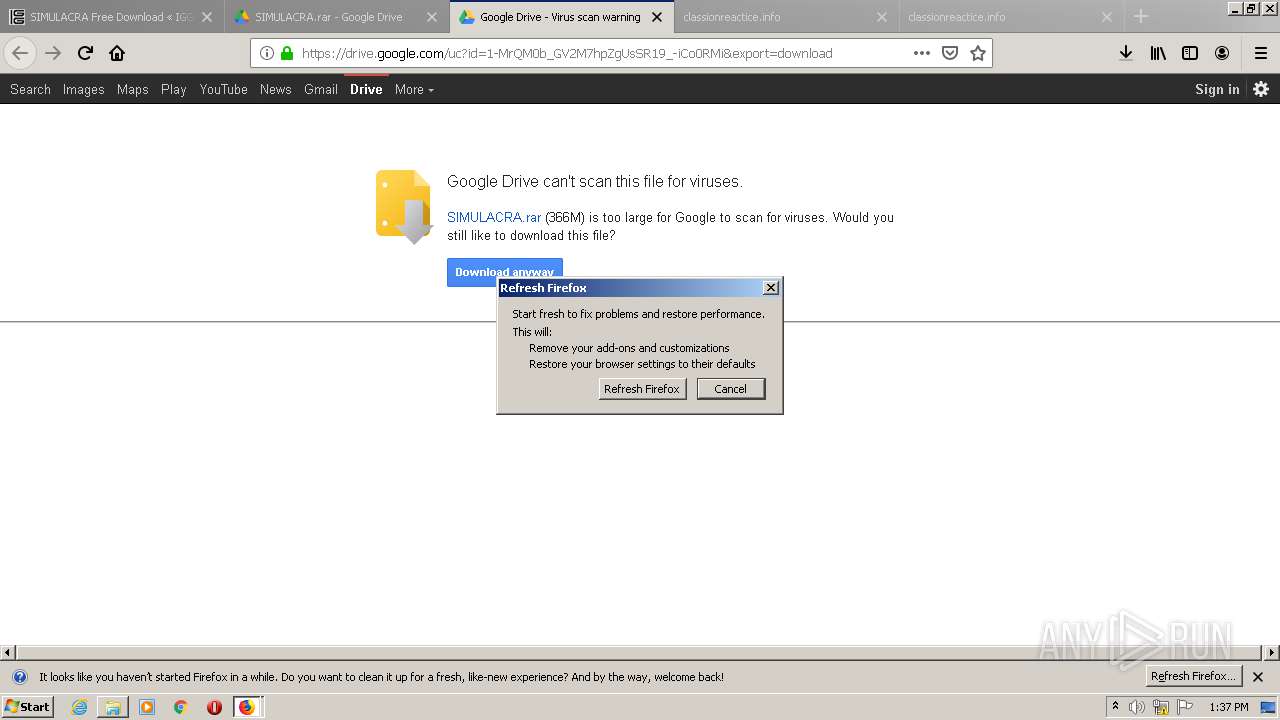Dismiss the notification bar with X

click(x=1258, y=677)
